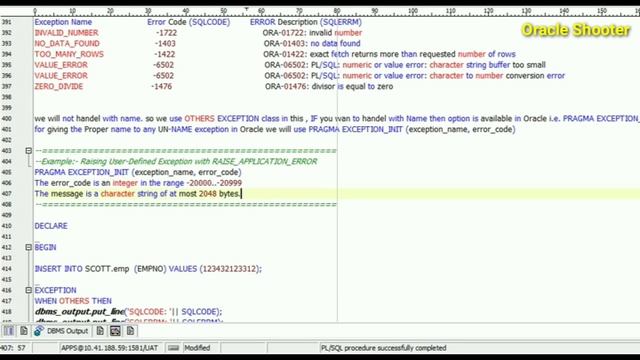Click the 'ERROR Description (SQLERRM)' header text
The width and height of the screenshot is (640, 360).
pyautogui.click(x=306, y=22)
